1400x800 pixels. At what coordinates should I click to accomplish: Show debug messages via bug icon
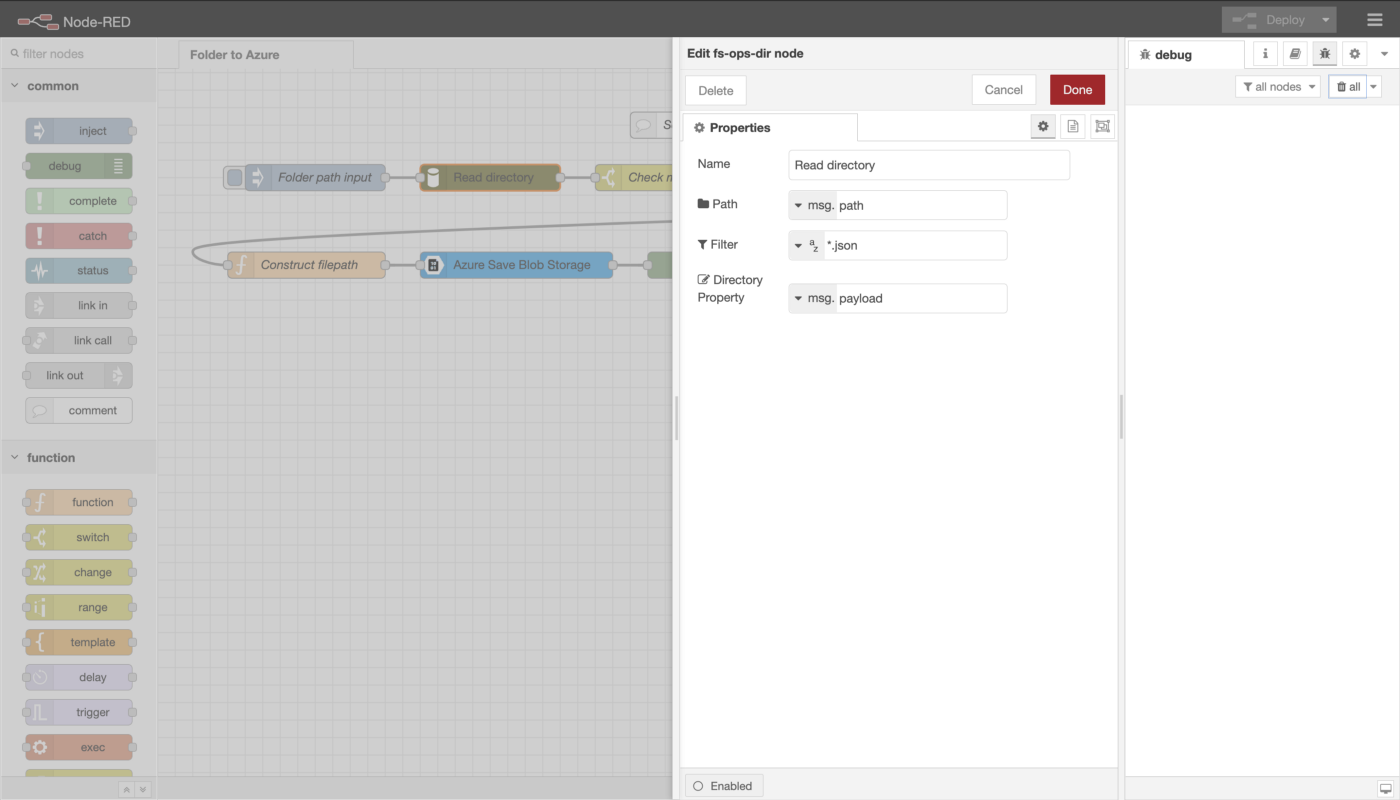tap(1325, 54)
